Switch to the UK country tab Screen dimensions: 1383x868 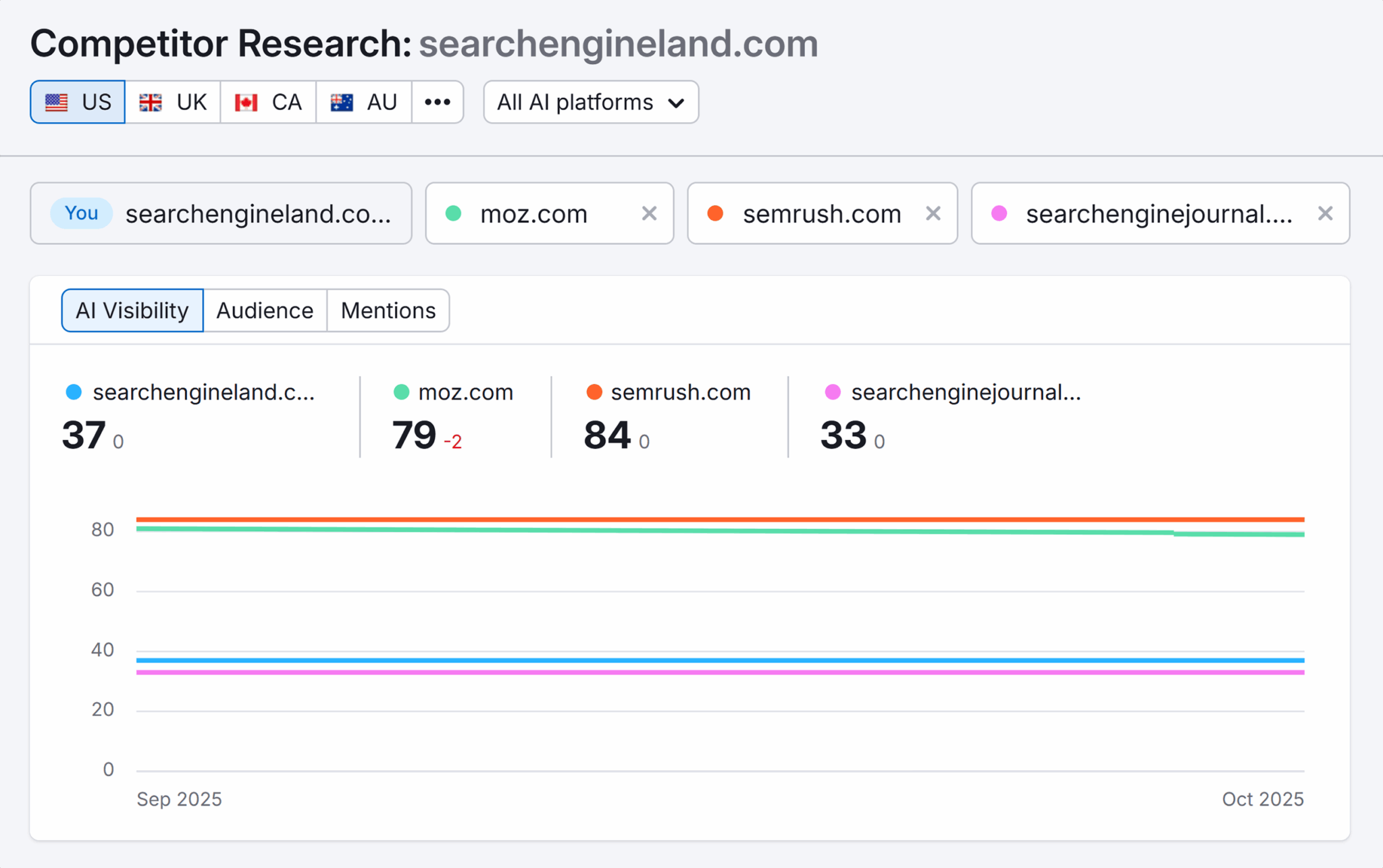[x=173, y=102]
